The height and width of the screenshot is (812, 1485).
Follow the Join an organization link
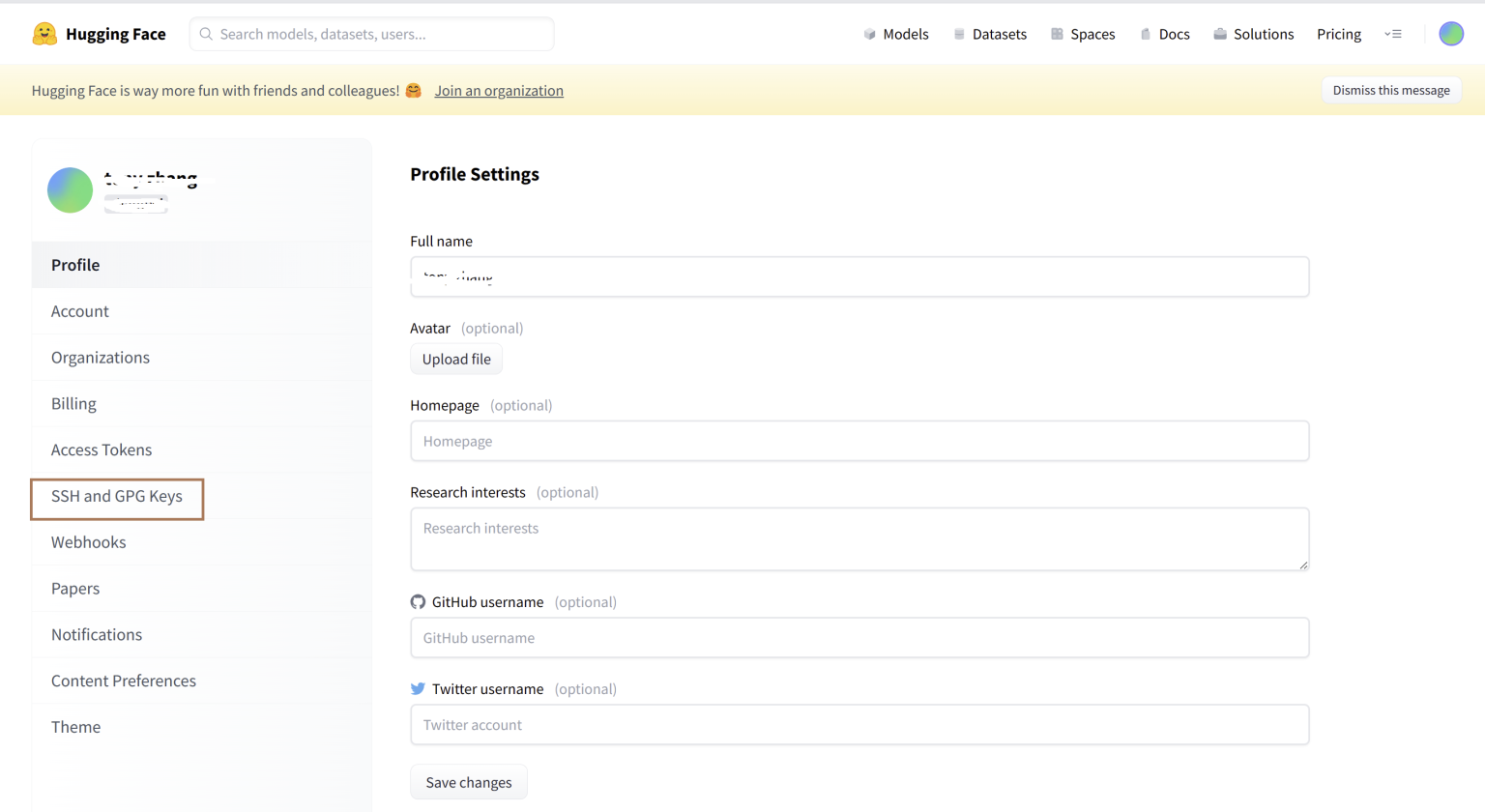coord(499,90)
